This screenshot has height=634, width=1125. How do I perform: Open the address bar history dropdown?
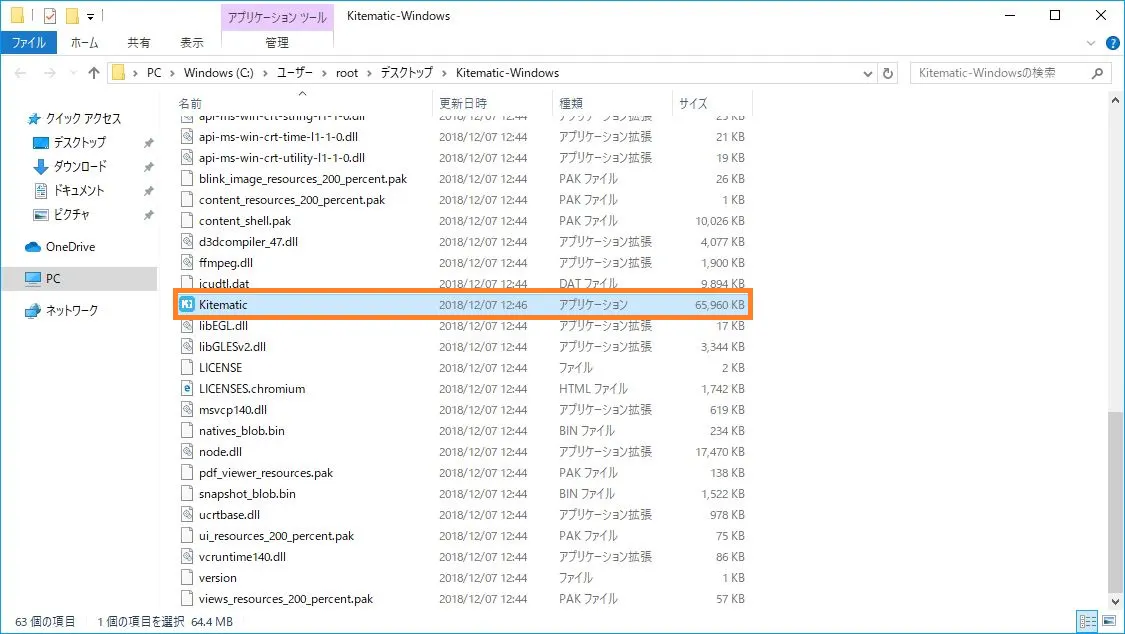(x=867, y=73)
